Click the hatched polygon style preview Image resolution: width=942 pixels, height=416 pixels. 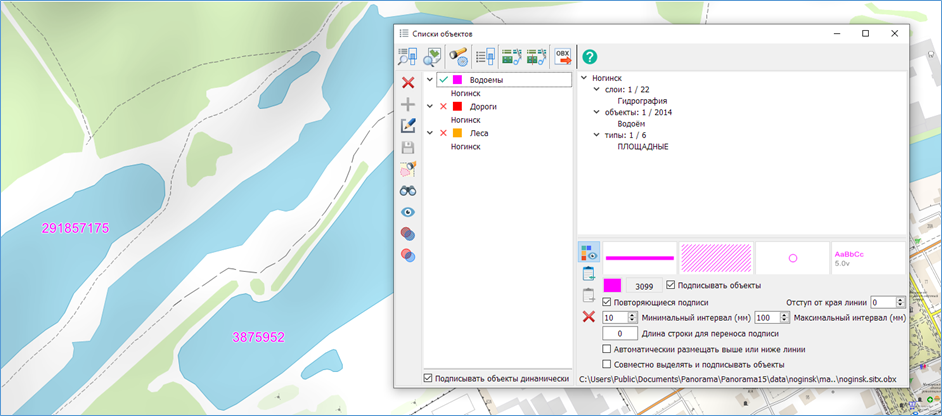click(x=715, y=257)
